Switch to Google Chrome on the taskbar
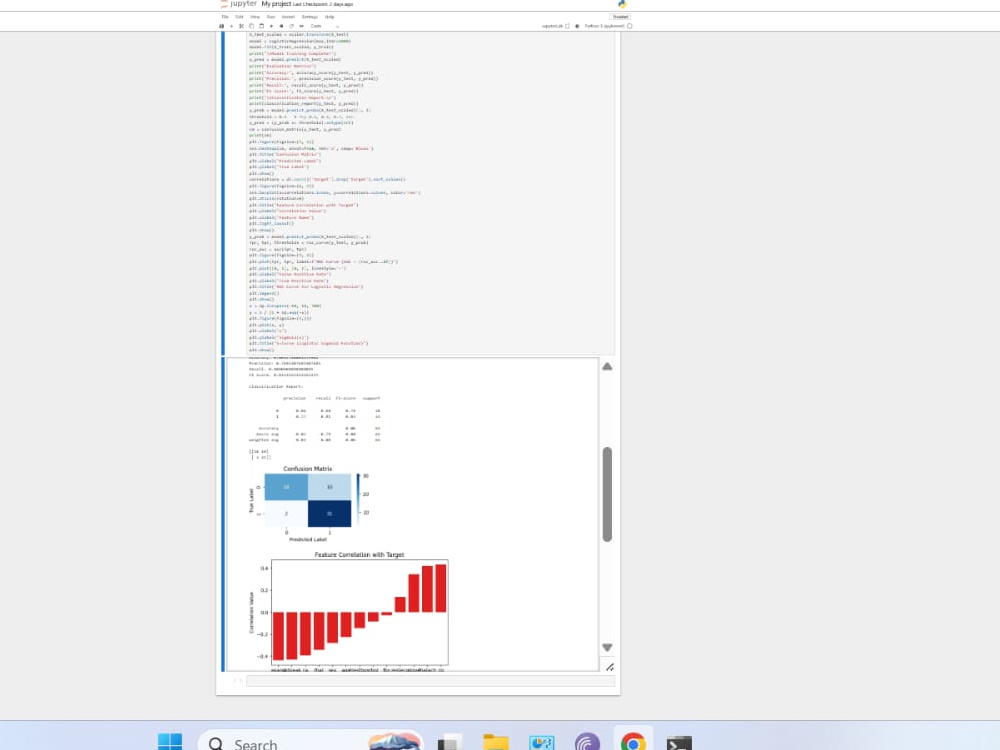 click(x=633, y=742)
